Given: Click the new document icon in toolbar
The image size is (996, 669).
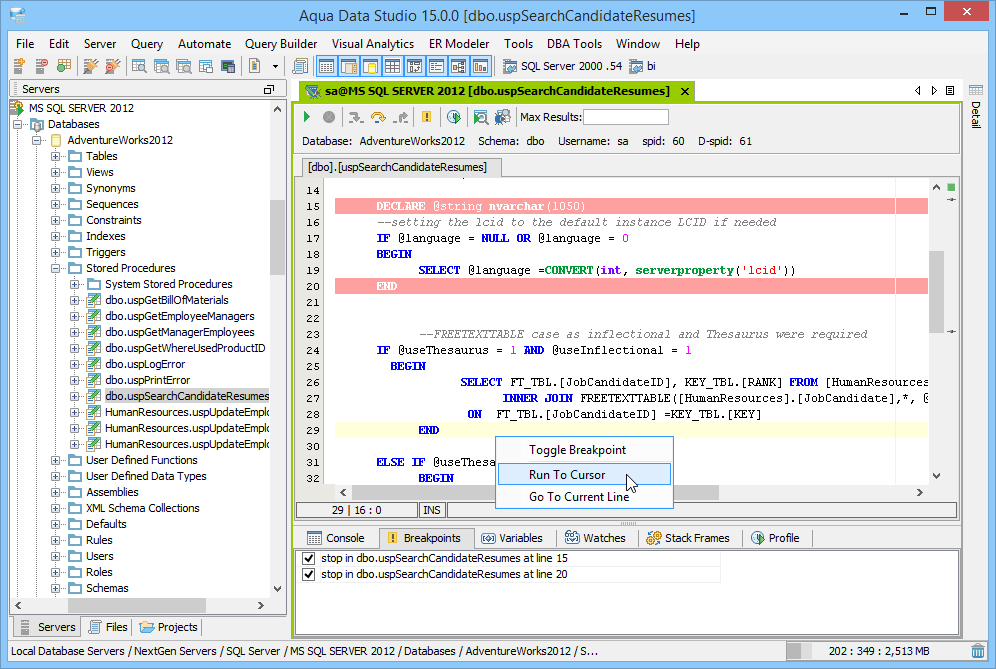Looking at the screenshot, I should coord(255,65).
